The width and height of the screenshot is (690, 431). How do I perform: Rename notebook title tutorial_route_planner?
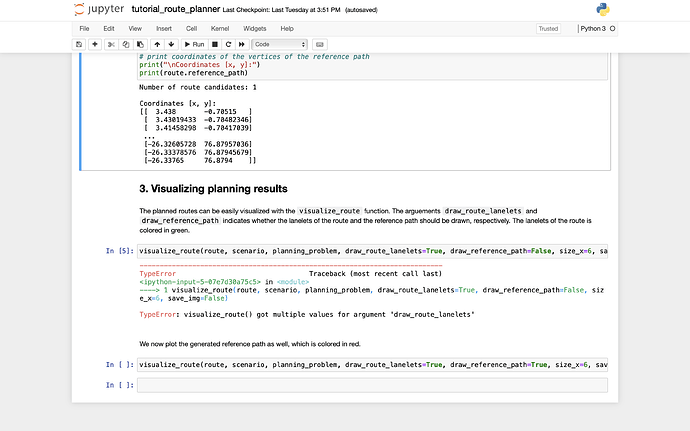click(175, 9)
